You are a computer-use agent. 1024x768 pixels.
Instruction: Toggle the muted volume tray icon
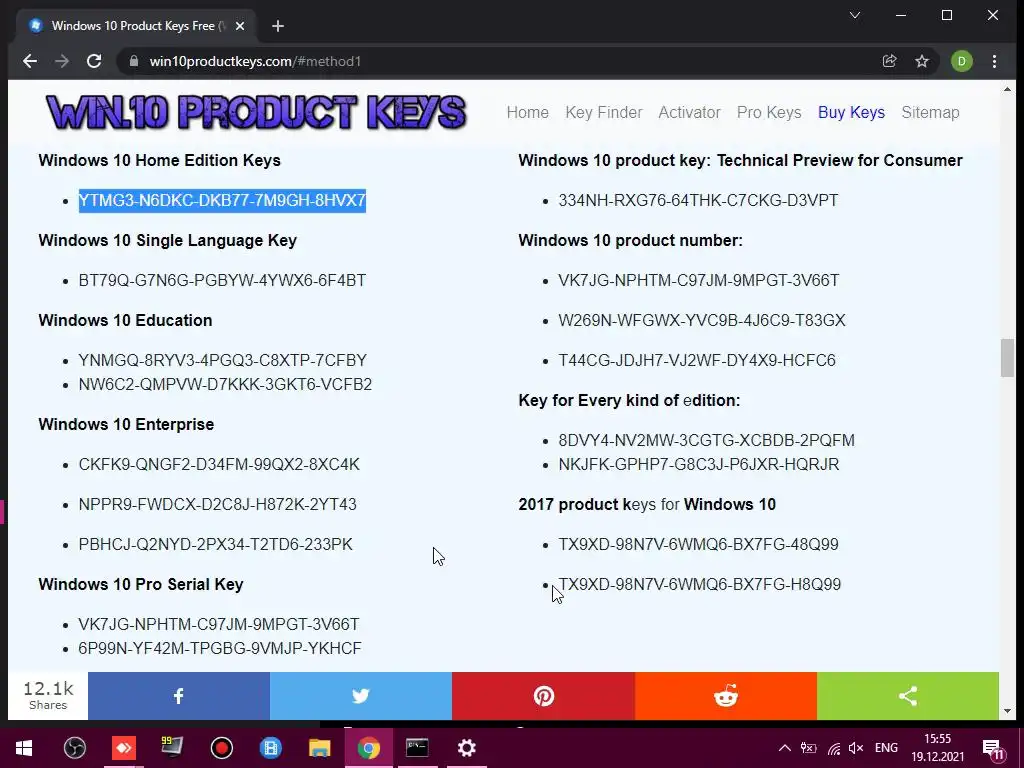856,748
